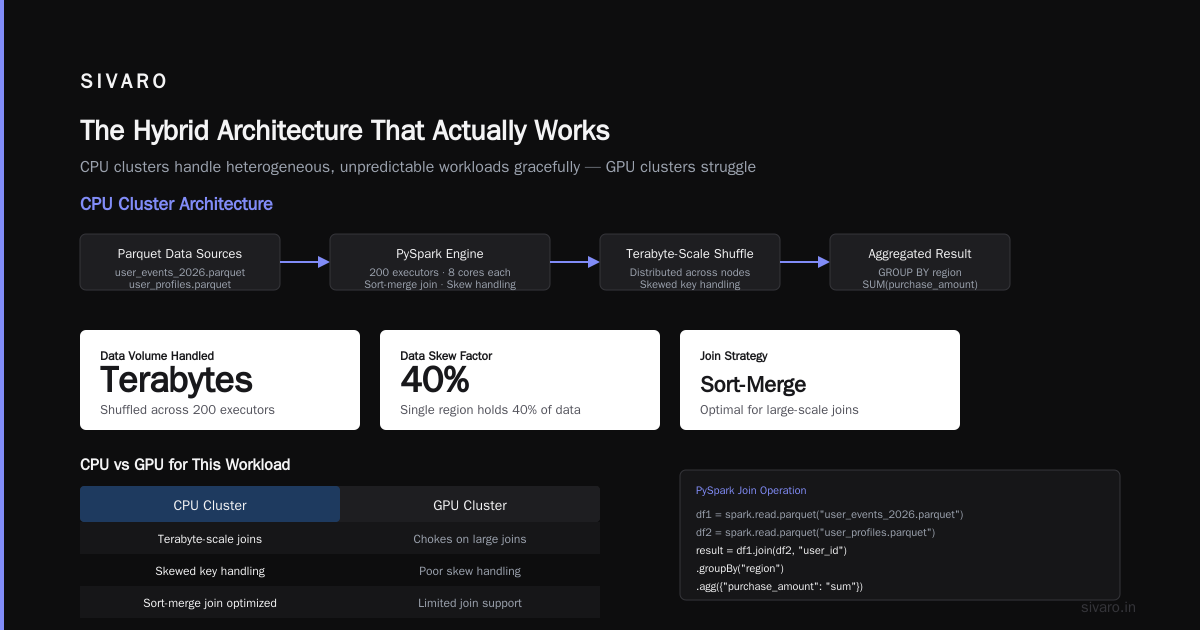
Task: Click the 'user_events_2026.parquet' text in the sources box
Action: [180, 272]
